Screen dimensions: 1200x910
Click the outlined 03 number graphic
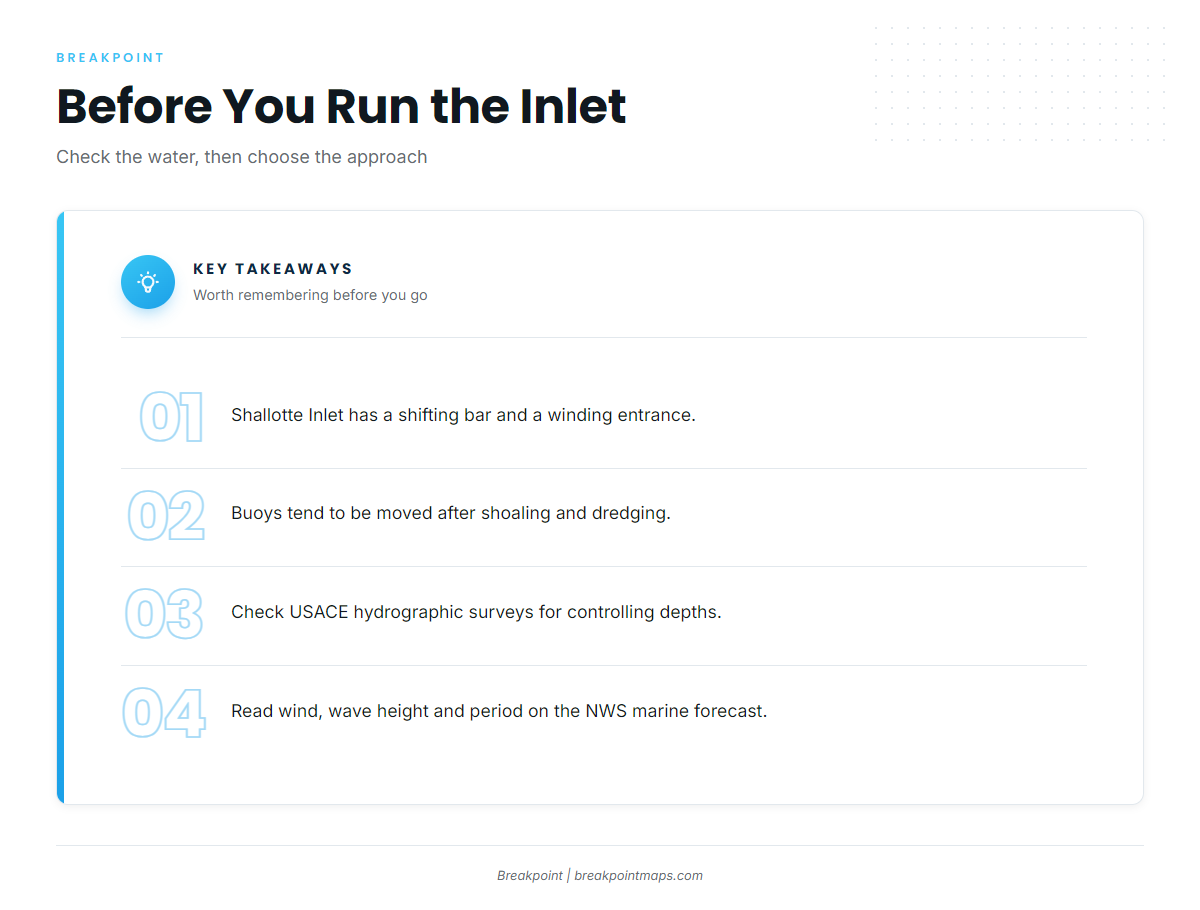click(164, 614)
